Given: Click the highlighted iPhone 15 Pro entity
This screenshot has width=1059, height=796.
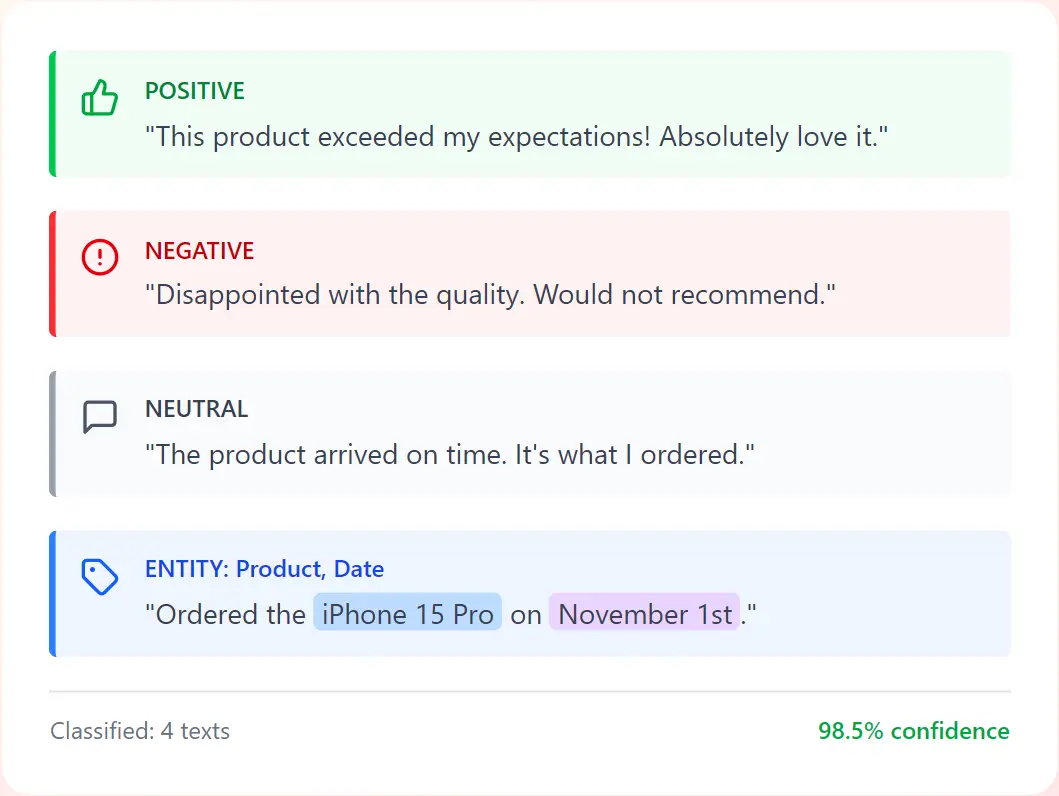Looking at the screenshot, I should 407,613.
